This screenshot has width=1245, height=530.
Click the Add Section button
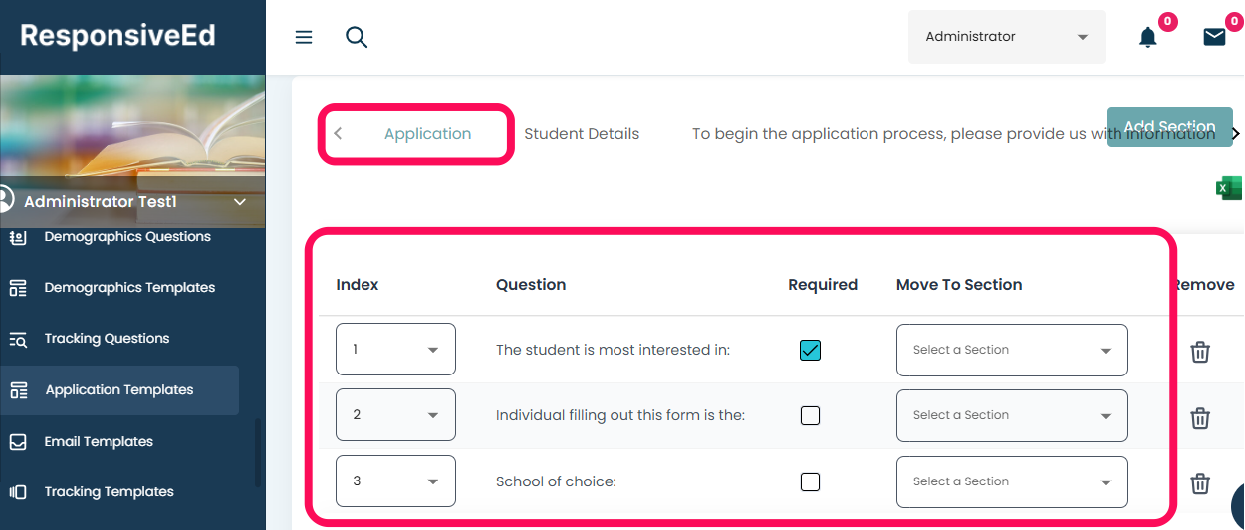point(1169,127)
